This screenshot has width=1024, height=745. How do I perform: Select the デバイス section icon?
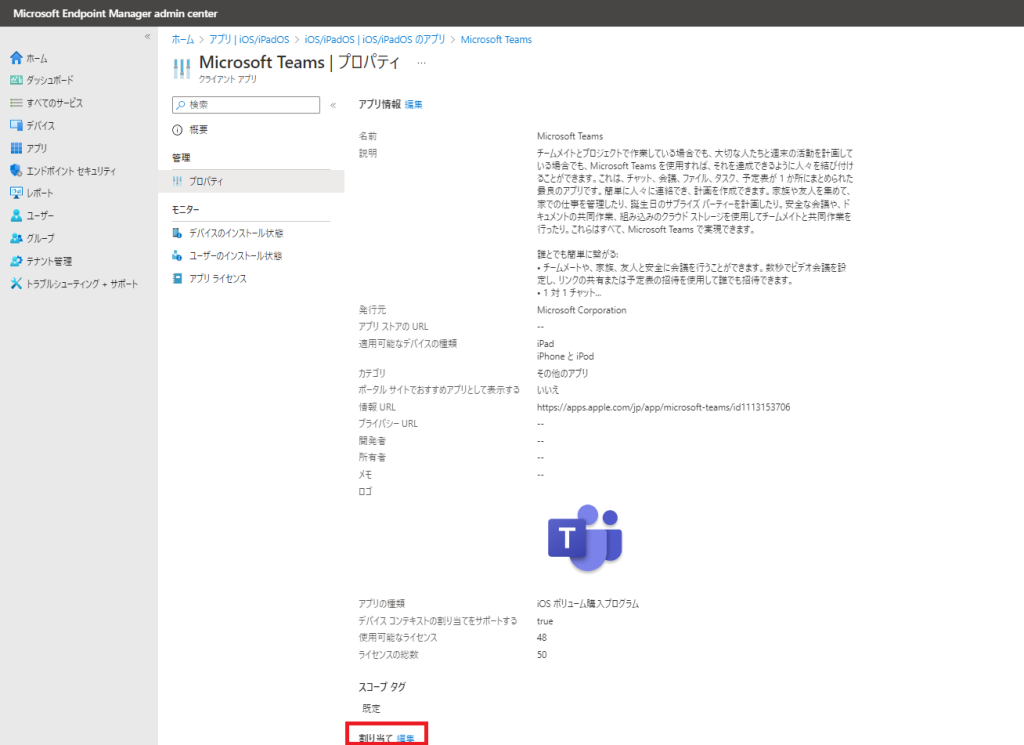point(42,125)
